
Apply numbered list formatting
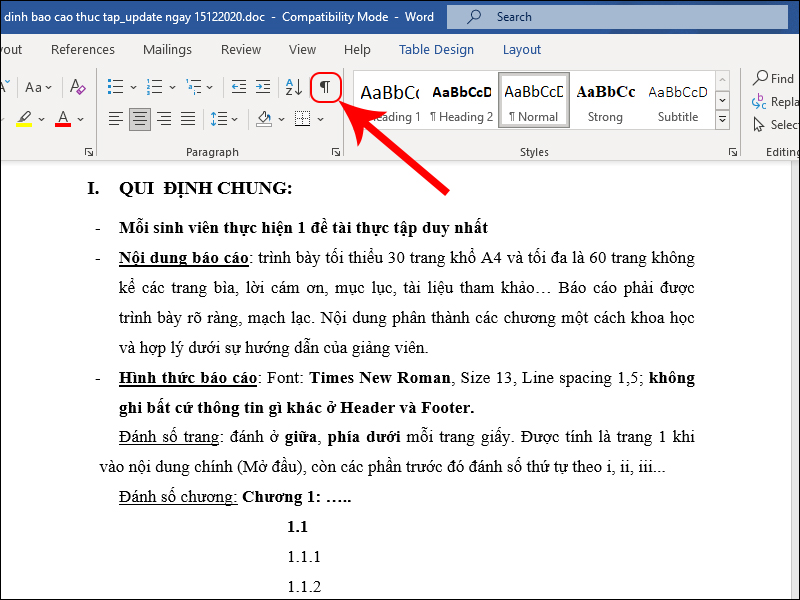click(x=154, y=87)
